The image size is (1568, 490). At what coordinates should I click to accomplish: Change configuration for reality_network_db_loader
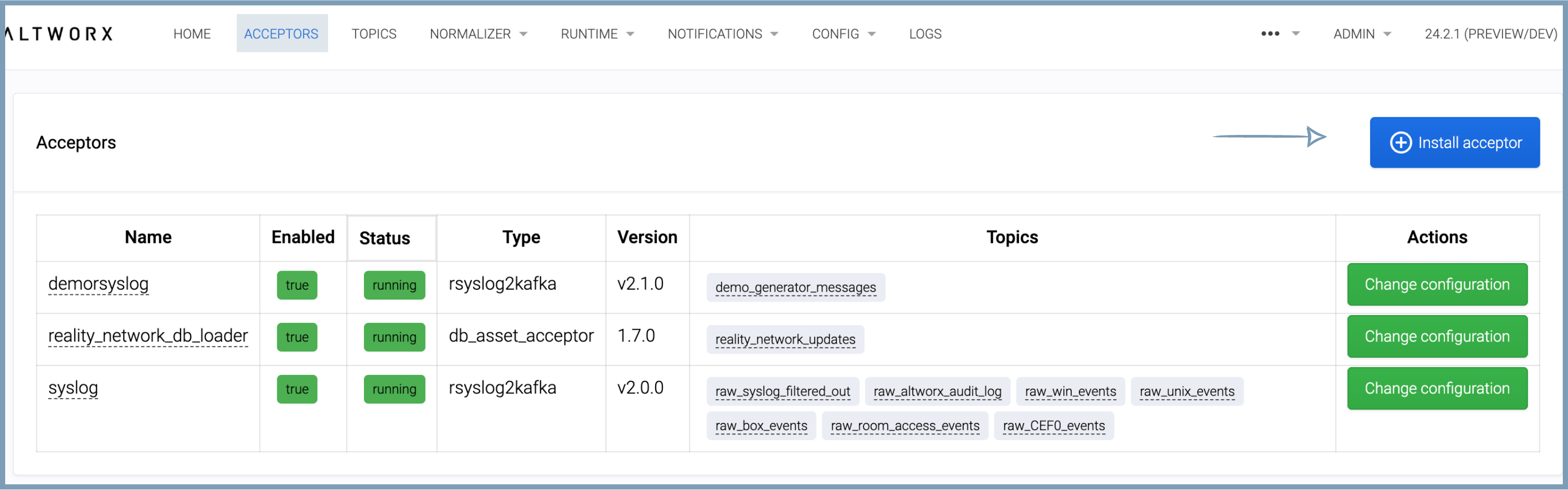[x=1437, y=336]
